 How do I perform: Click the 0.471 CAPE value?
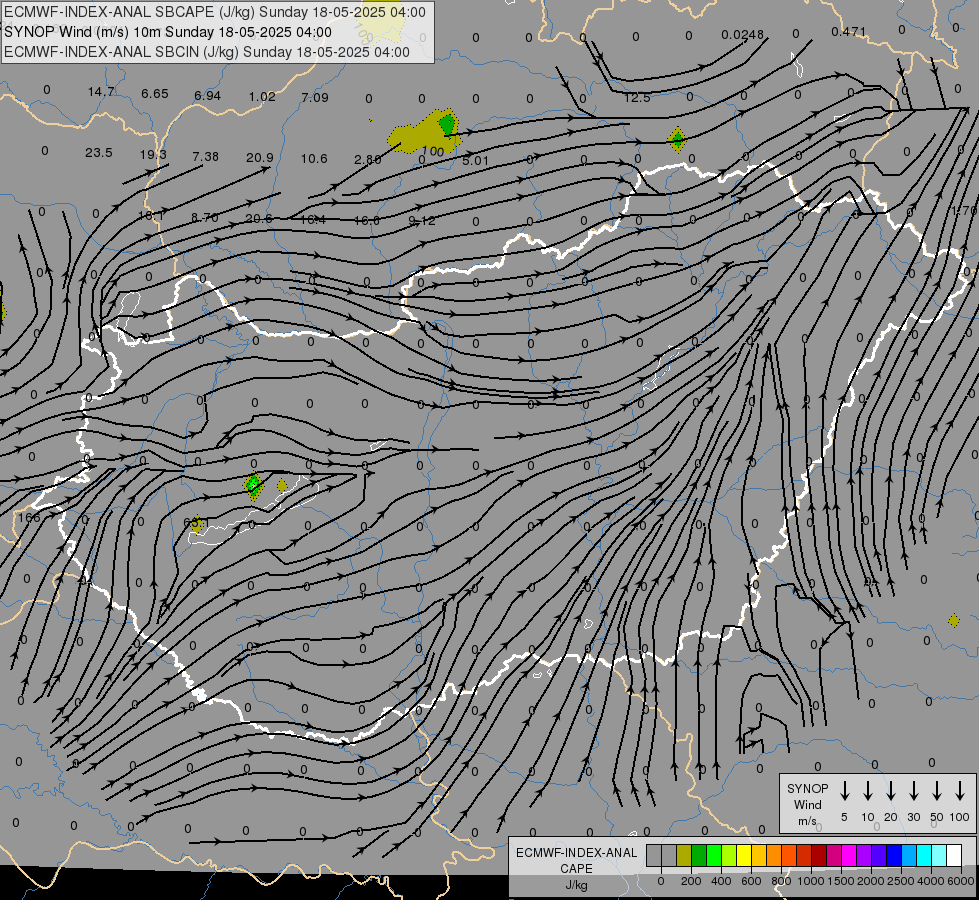click(849, 31)
